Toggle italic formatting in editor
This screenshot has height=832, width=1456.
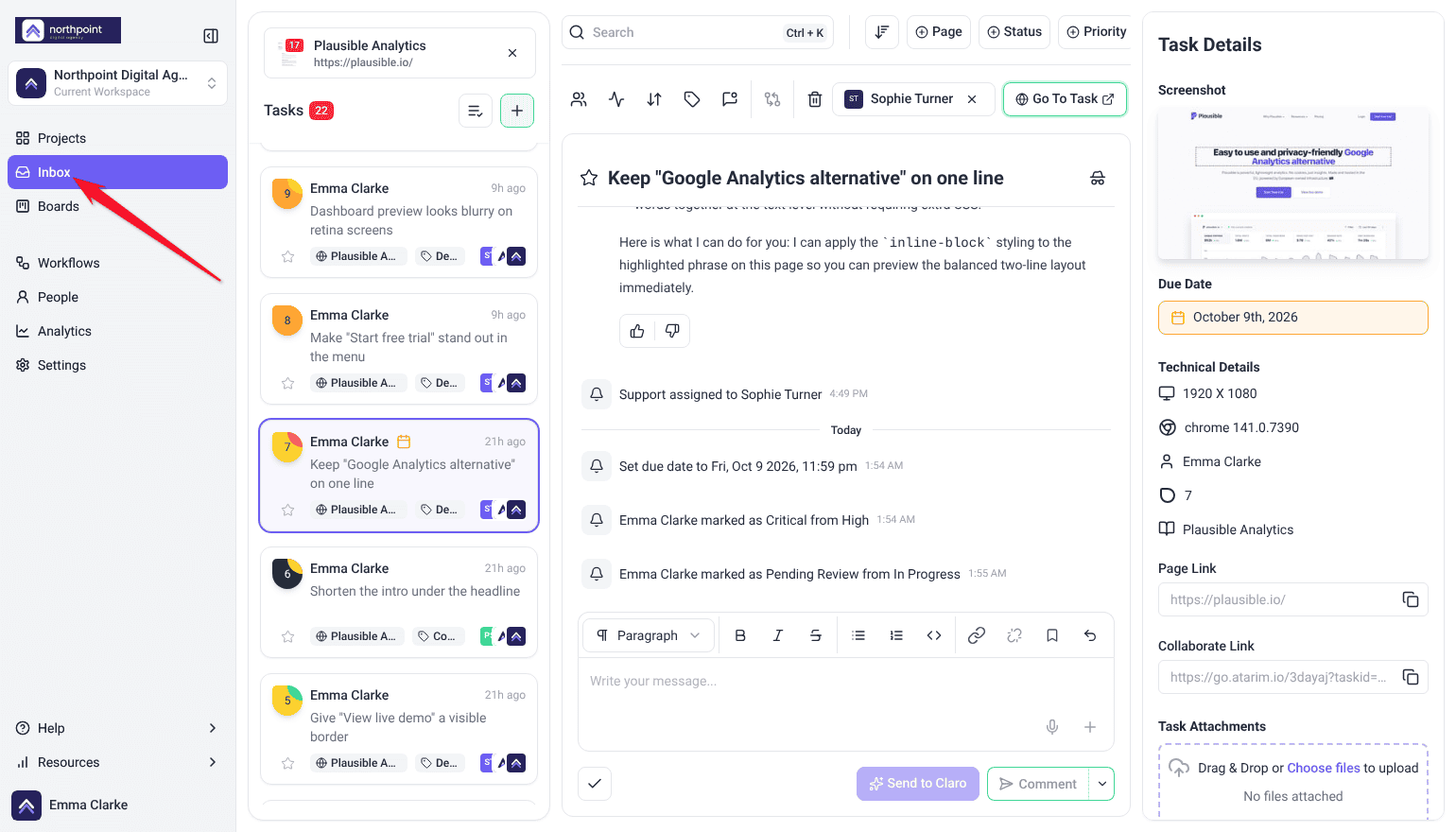tap(778, 635)
